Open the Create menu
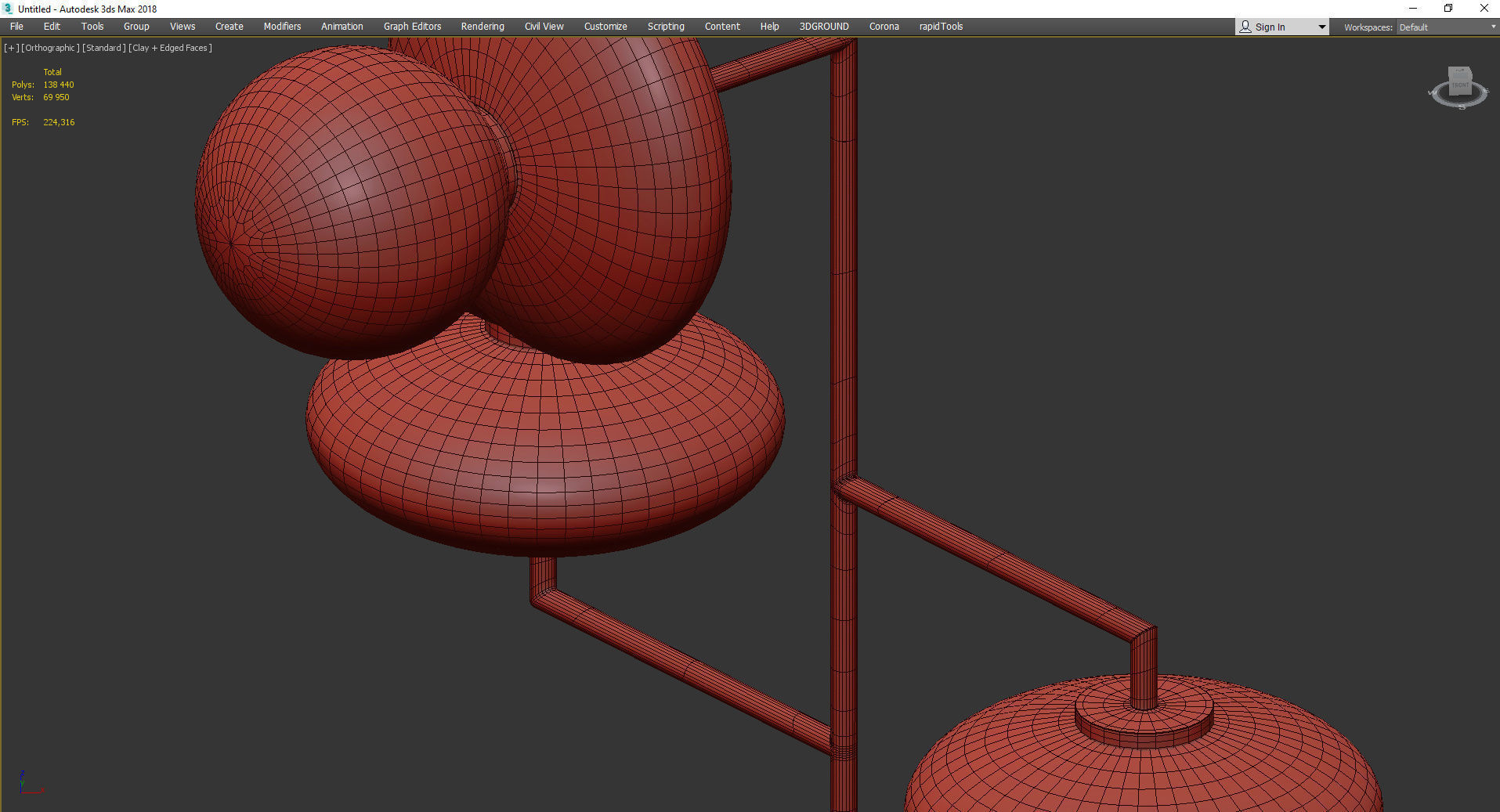The image size is (1500, 812). point(230,27)
